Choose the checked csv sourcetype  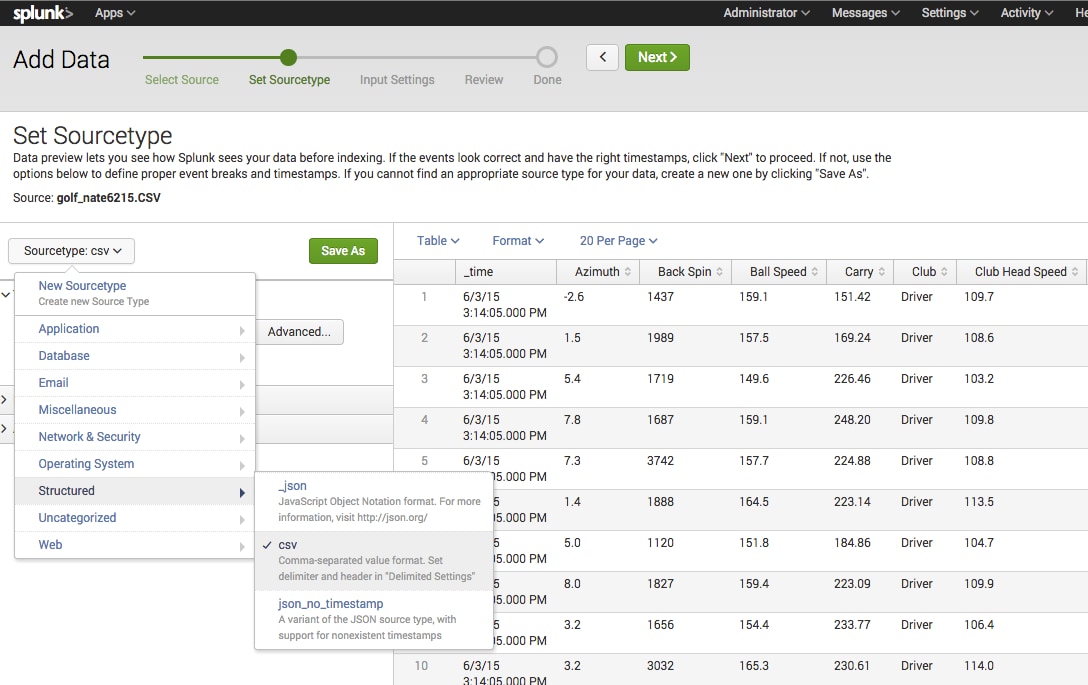coord(374,561)
